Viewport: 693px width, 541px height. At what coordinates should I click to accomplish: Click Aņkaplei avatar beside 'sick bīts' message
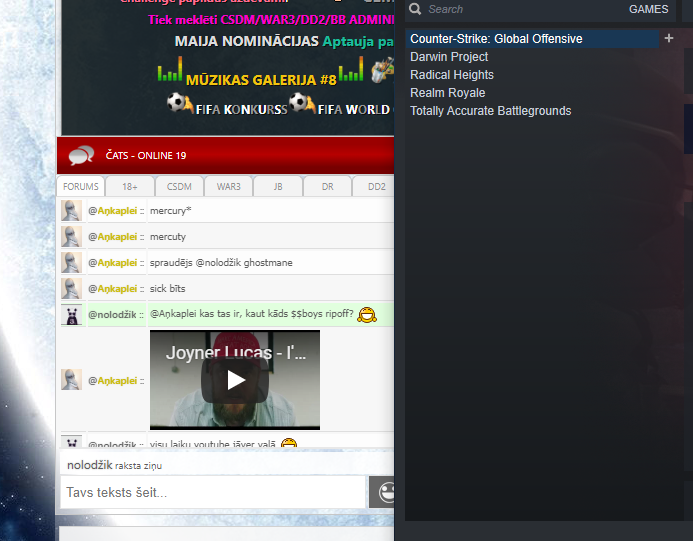71,289
